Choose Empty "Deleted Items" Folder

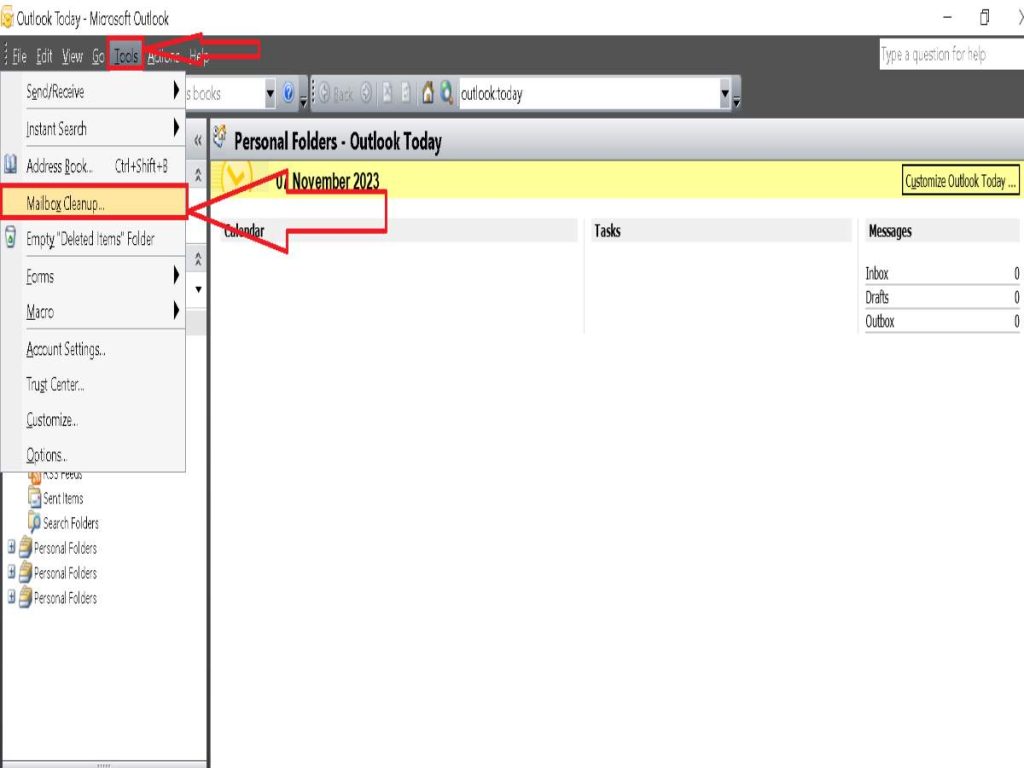(93, 239)
